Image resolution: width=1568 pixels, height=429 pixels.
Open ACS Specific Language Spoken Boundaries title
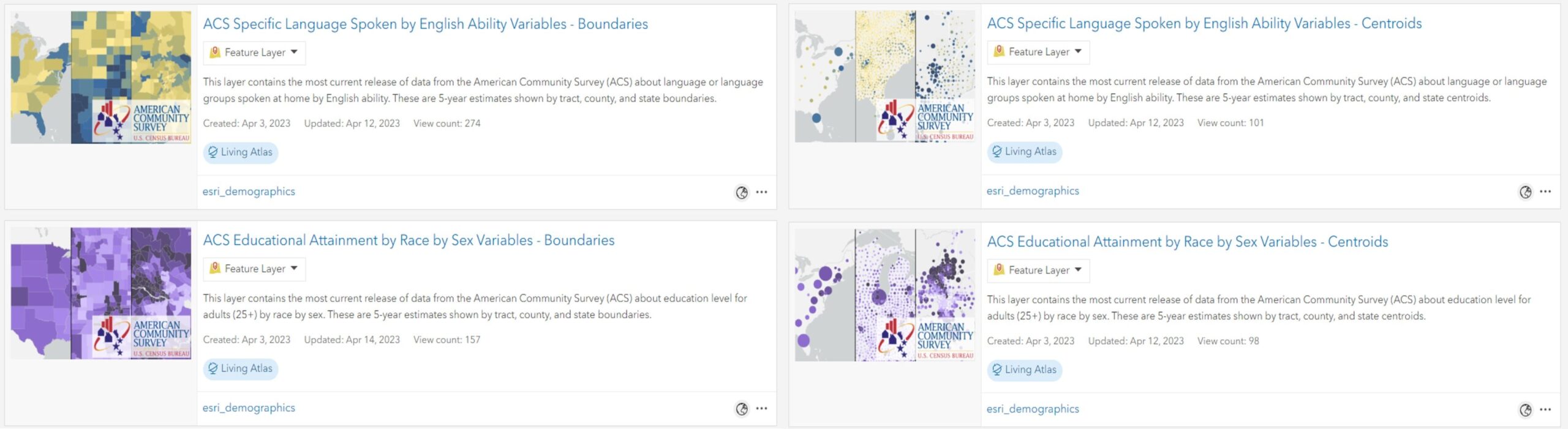(x=425, y=24)
